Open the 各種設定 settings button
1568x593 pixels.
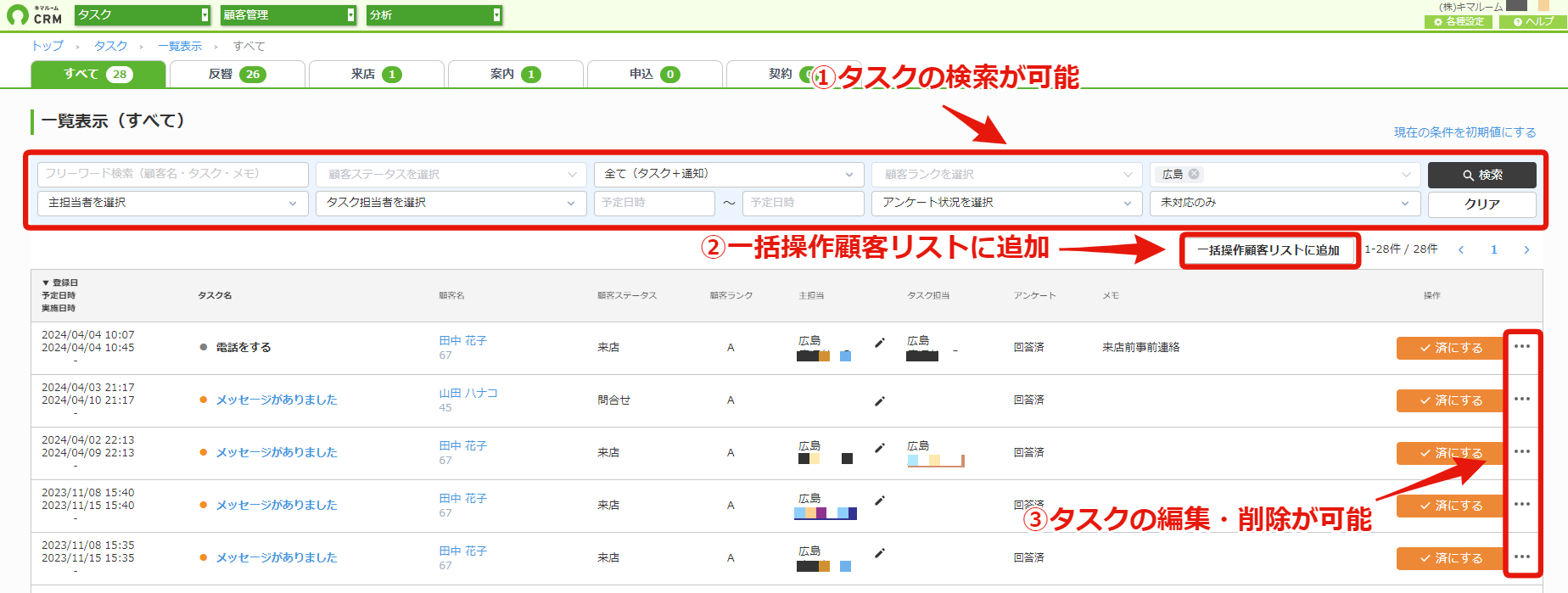tap(1459, 21)
